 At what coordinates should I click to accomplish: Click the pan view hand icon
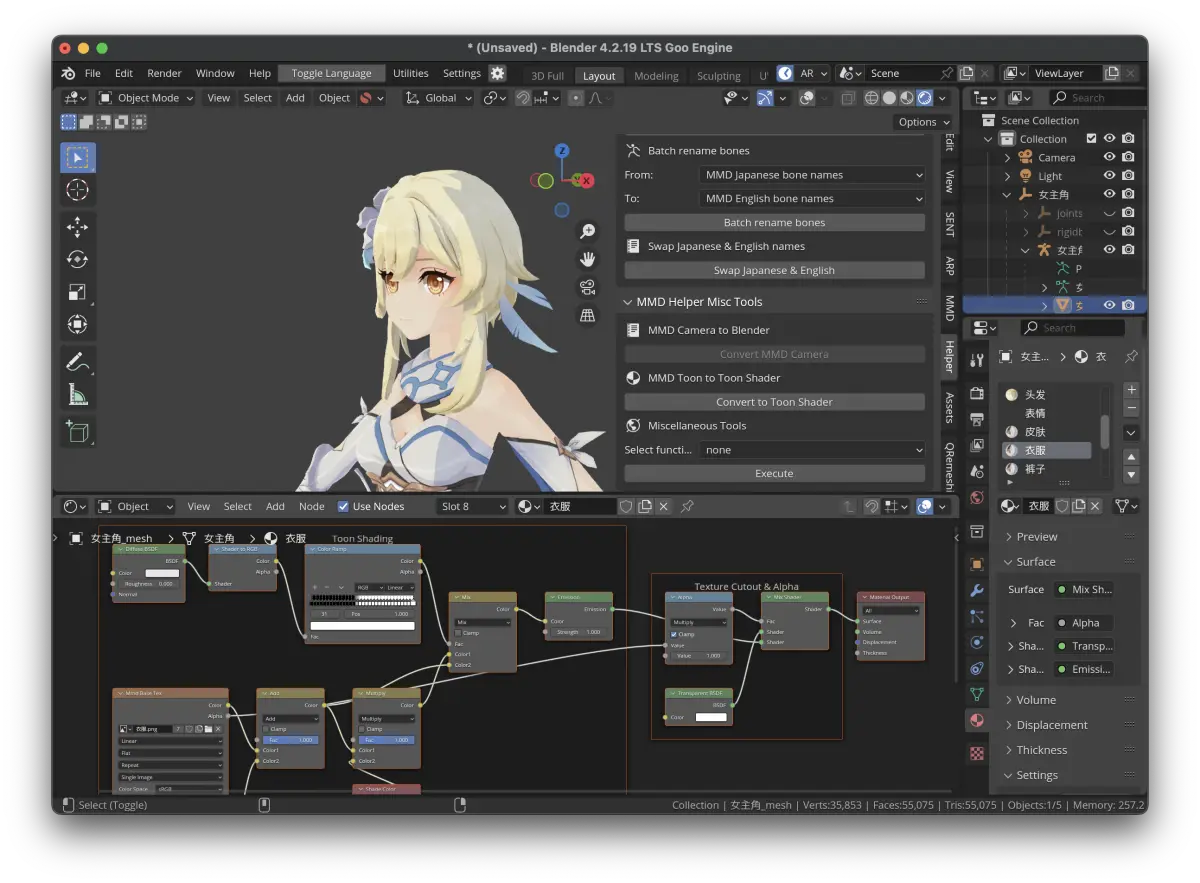coord(588,259)
